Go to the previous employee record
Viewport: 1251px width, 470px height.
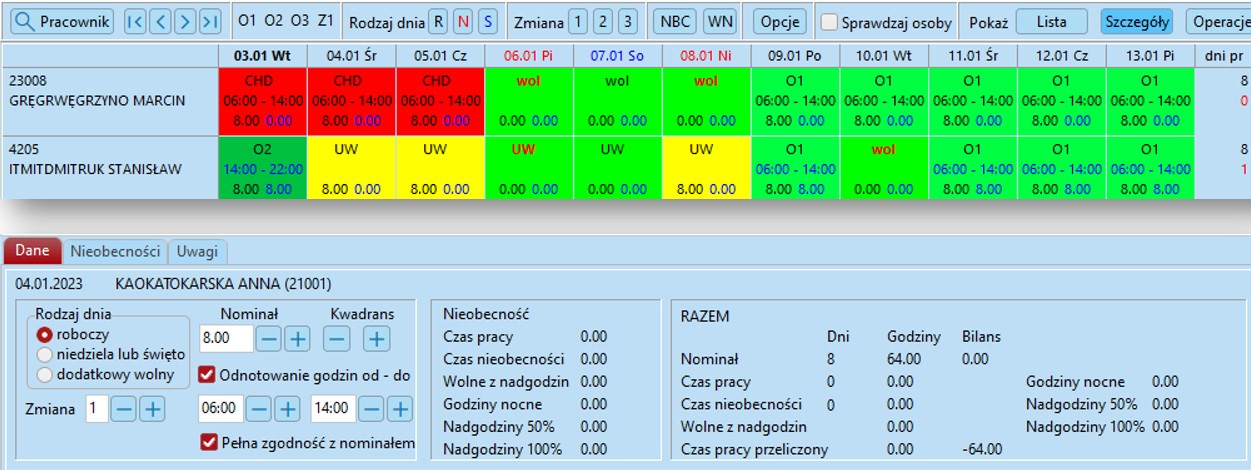point(160,21)
